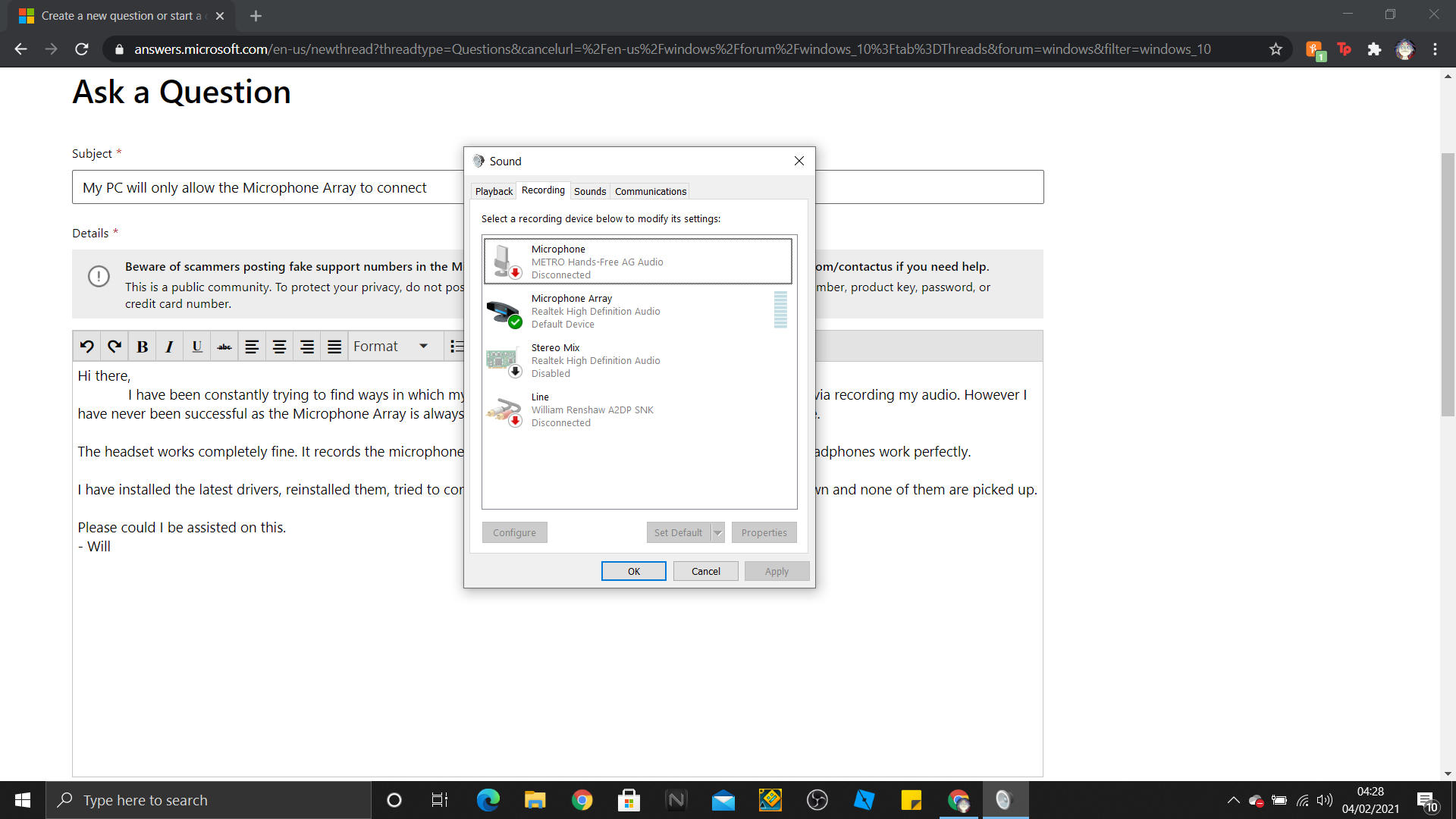Open Cortana circle on taskbar
Viewport: 1456px width, 819px height.
[394, 800]
